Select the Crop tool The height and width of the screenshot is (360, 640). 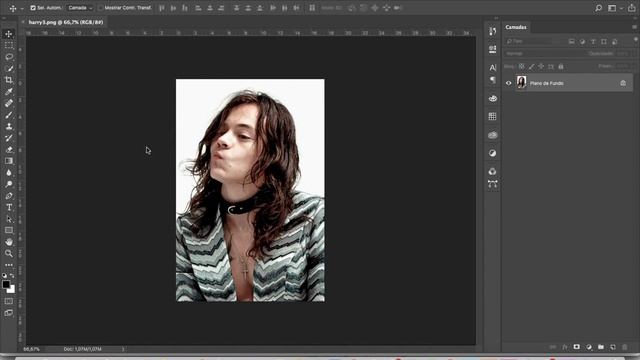(9, 80)
